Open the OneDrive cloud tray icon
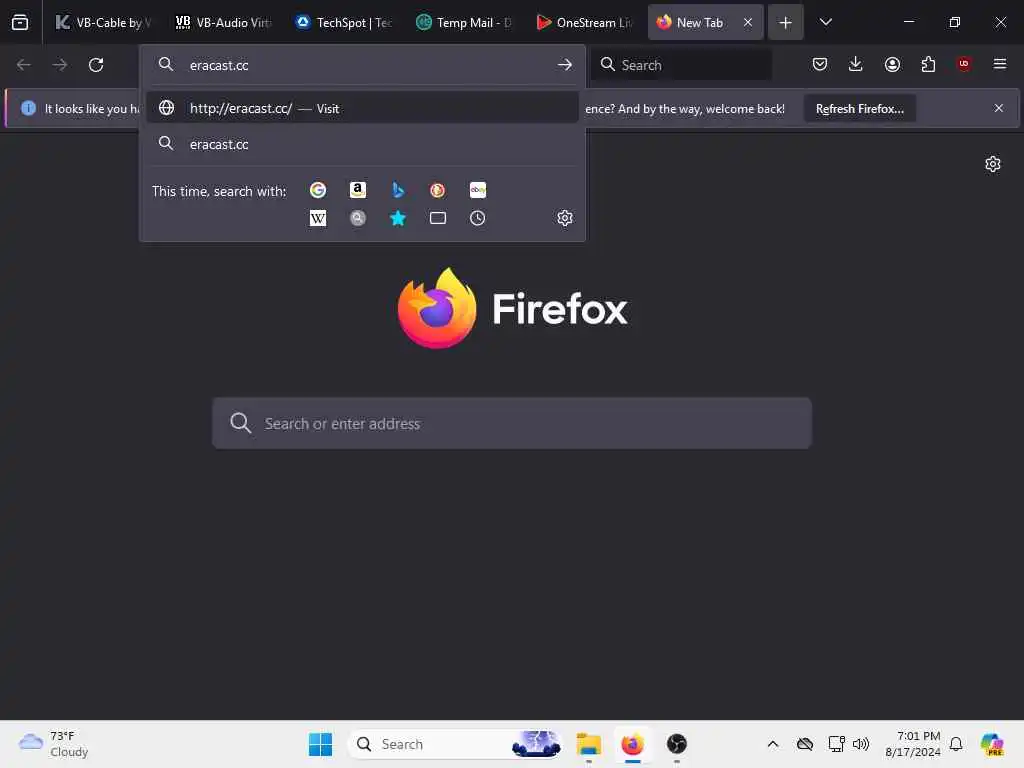 coord(805,744)
